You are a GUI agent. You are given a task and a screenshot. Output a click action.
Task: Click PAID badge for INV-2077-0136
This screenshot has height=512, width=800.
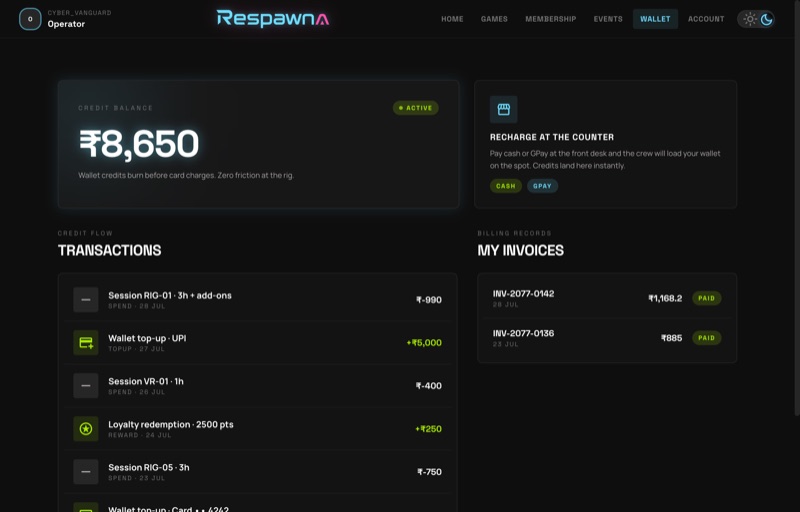click(707, 338)
